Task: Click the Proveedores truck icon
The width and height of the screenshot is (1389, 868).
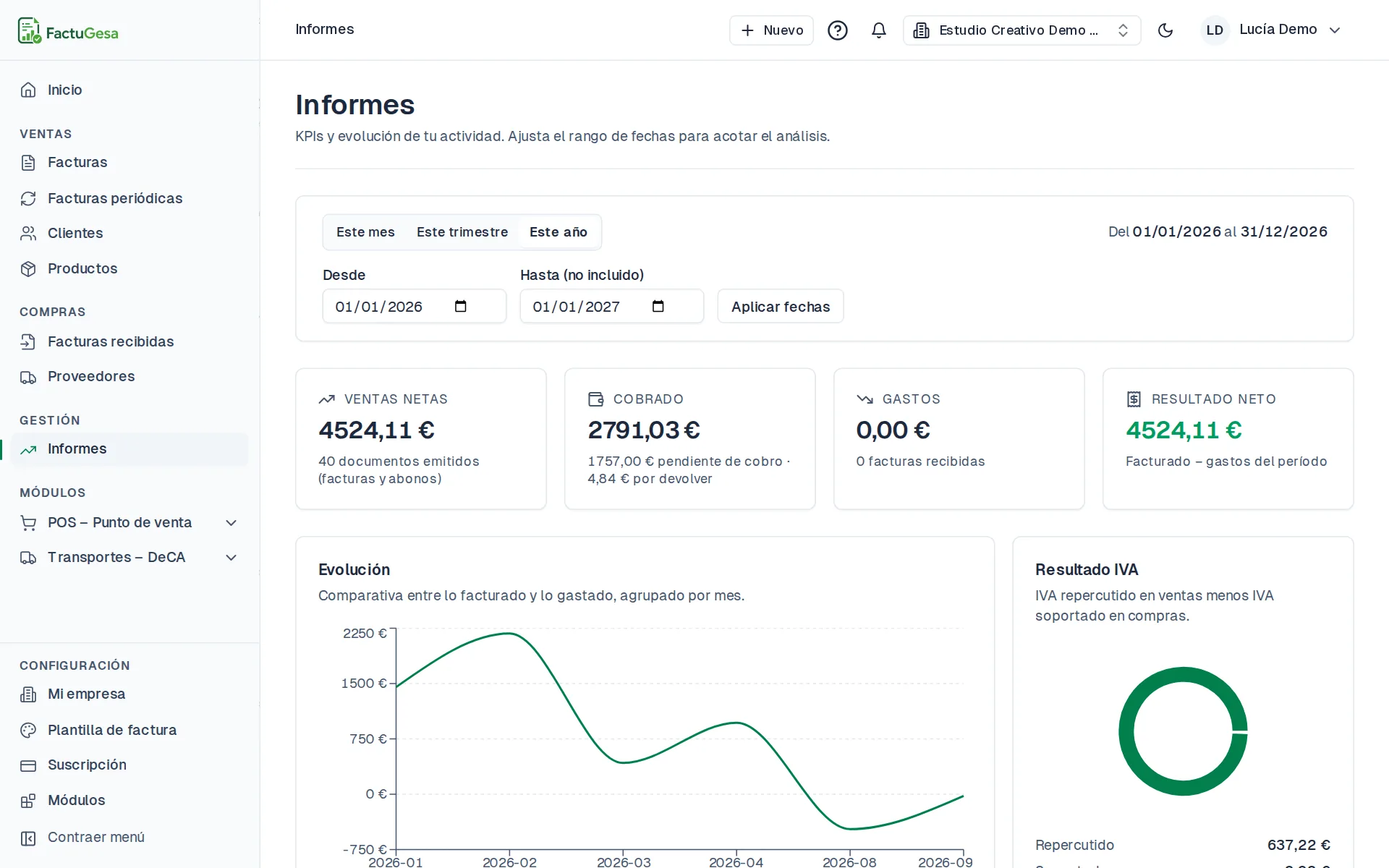Action: tap(28, 377)
